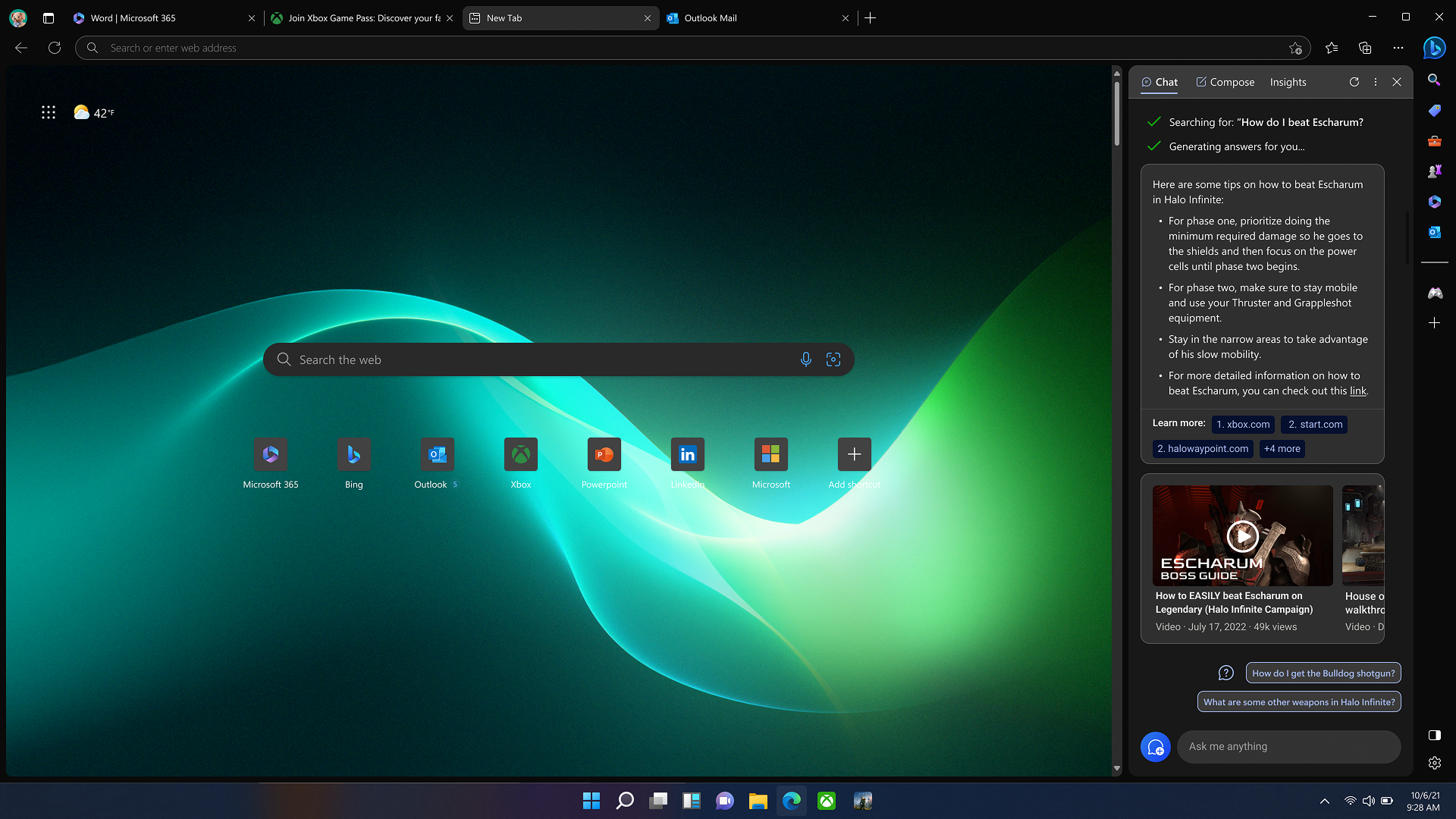Add an app to the sidebar

pos(1434,323)
